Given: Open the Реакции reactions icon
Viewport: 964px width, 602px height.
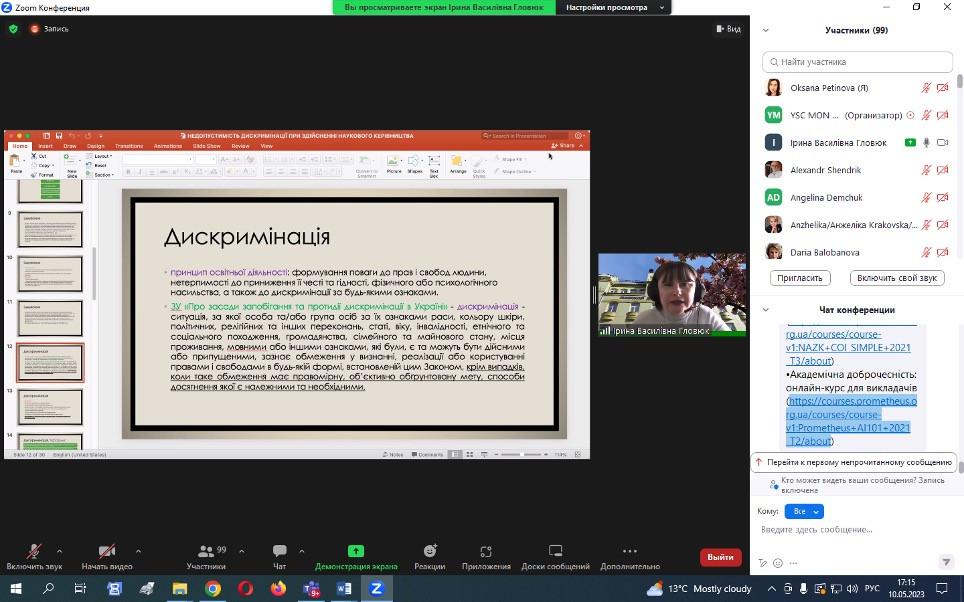Looking at the screenshot, I should (430, 552).
